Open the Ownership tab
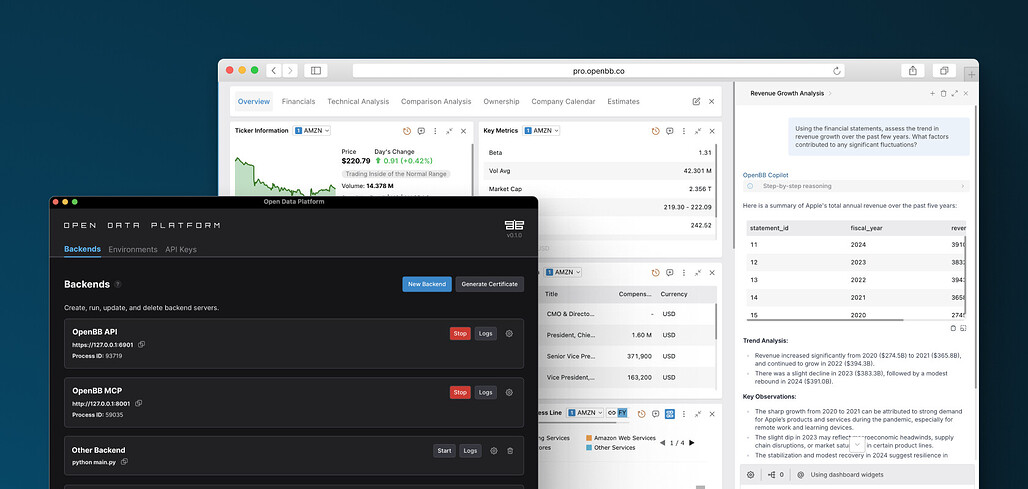The width and height of the screenshot is (1028, 489). 501,102
